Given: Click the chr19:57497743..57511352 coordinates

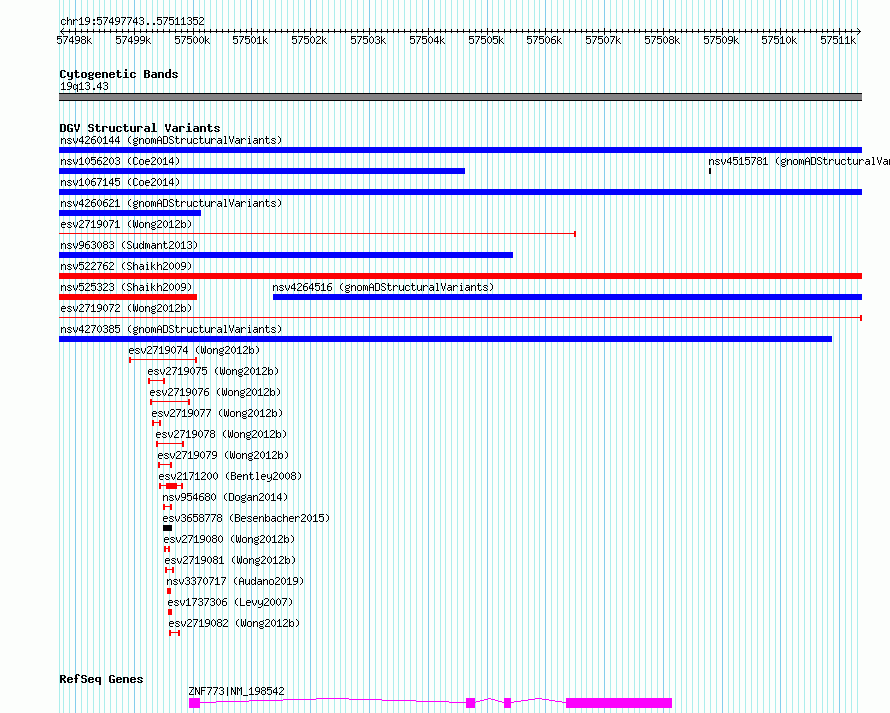Looking at the screenshot, I should pos(132,22).
